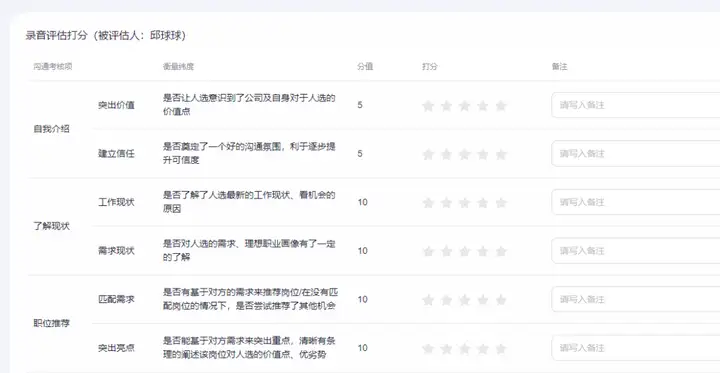
Task: Mark 需求现状 as five stars
Action: click(x=501, y=251)
